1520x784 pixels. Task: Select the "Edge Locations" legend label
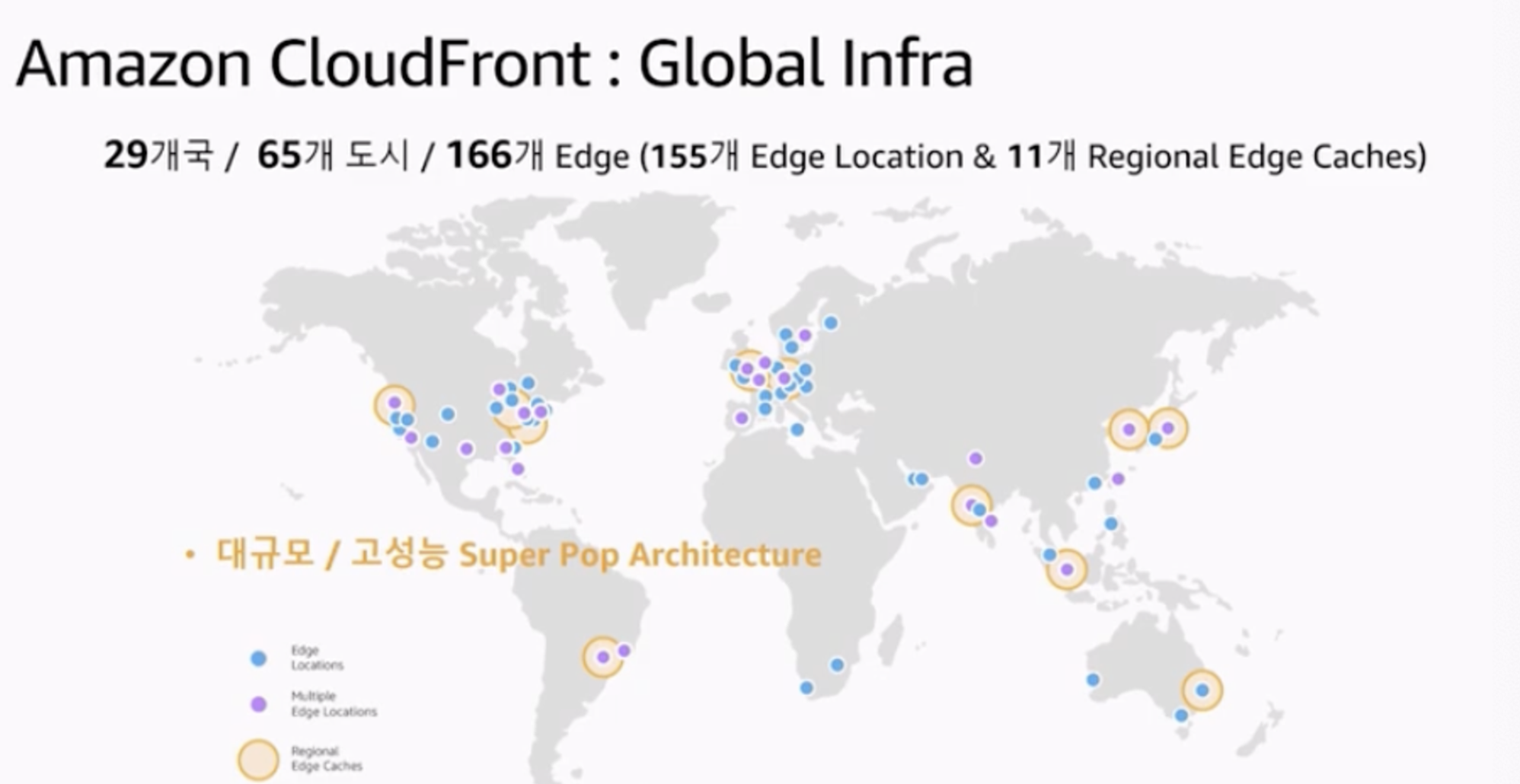tap(317, 658)
